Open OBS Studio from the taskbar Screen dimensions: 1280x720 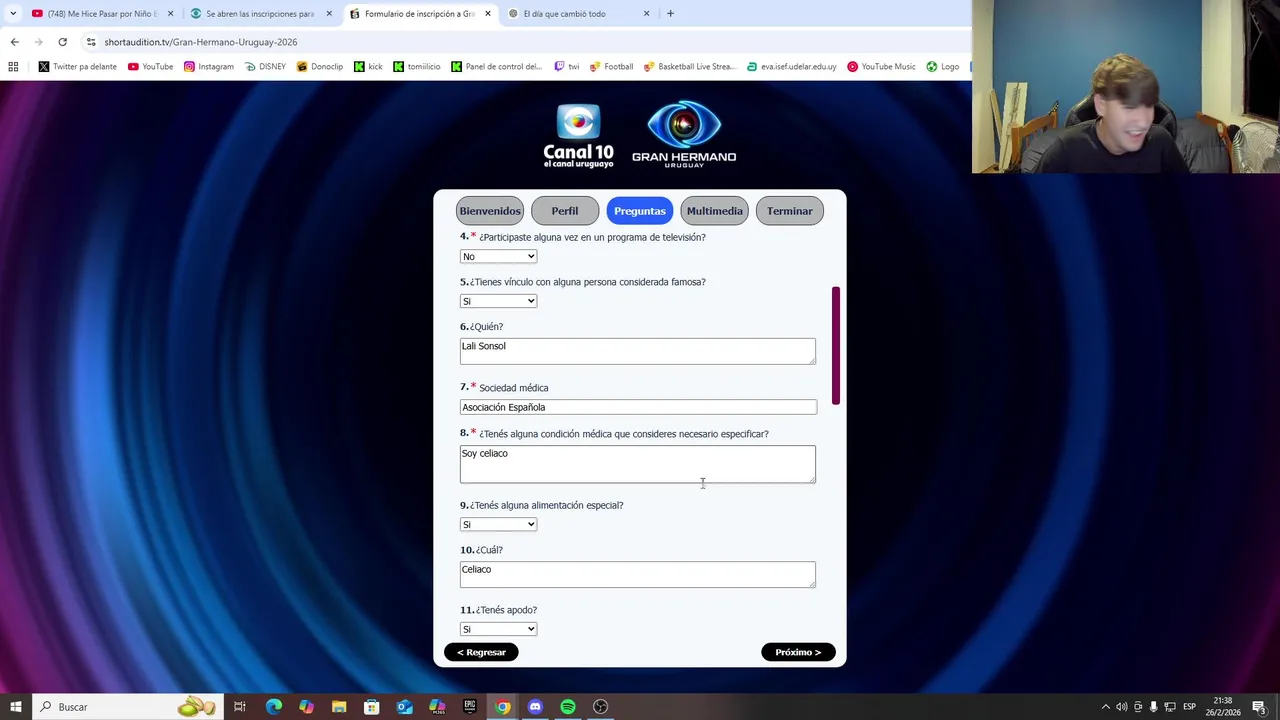(x=600, y=707)
